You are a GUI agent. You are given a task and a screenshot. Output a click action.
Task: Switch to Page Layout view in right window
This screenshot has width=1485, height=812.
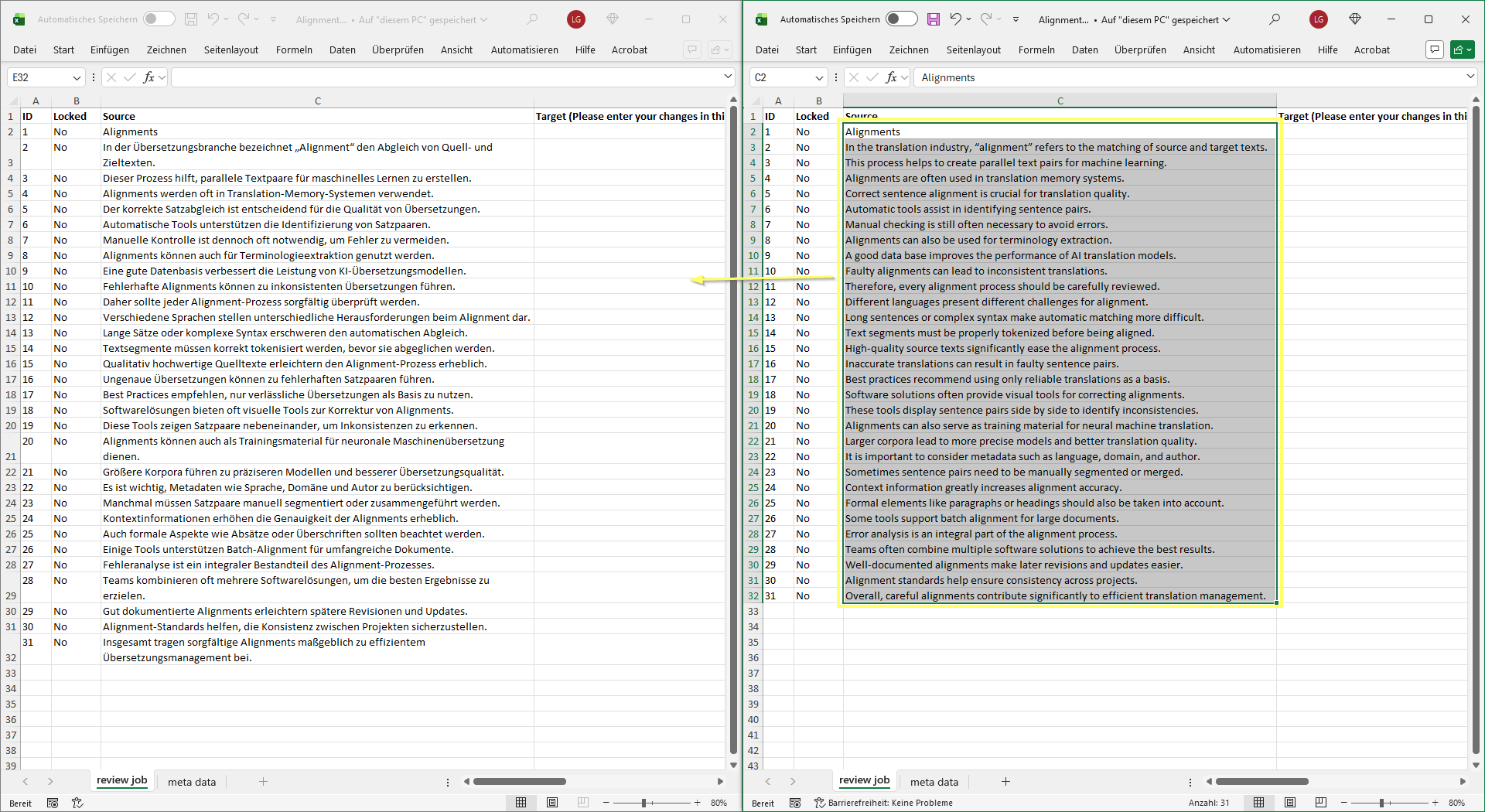click(1290, 803)
